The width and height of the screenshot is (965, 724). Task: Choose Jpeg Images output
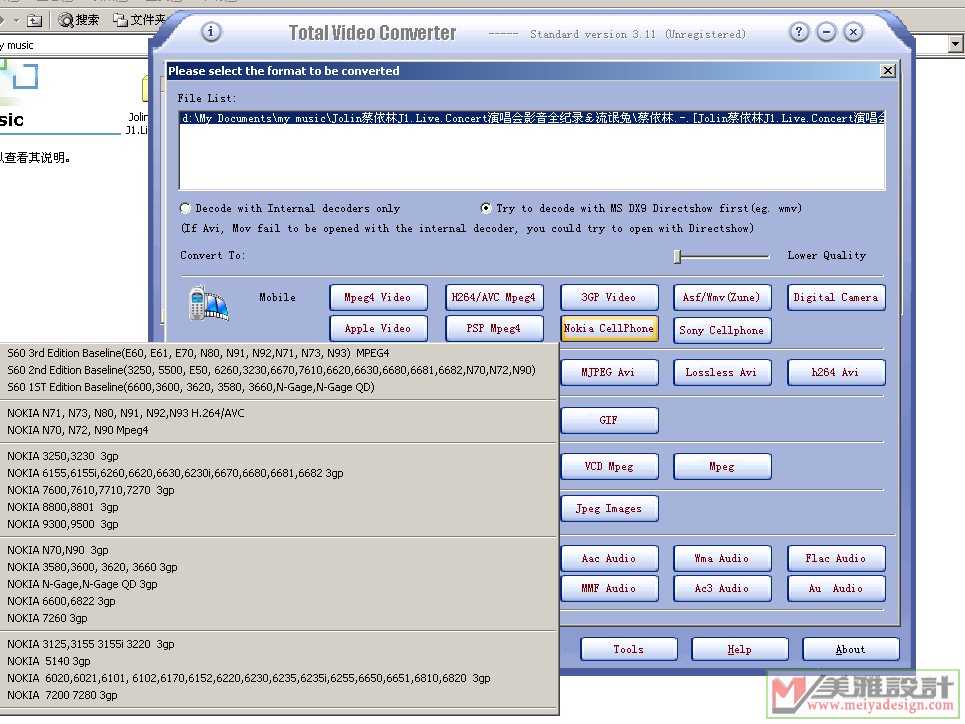pos(609,509)
